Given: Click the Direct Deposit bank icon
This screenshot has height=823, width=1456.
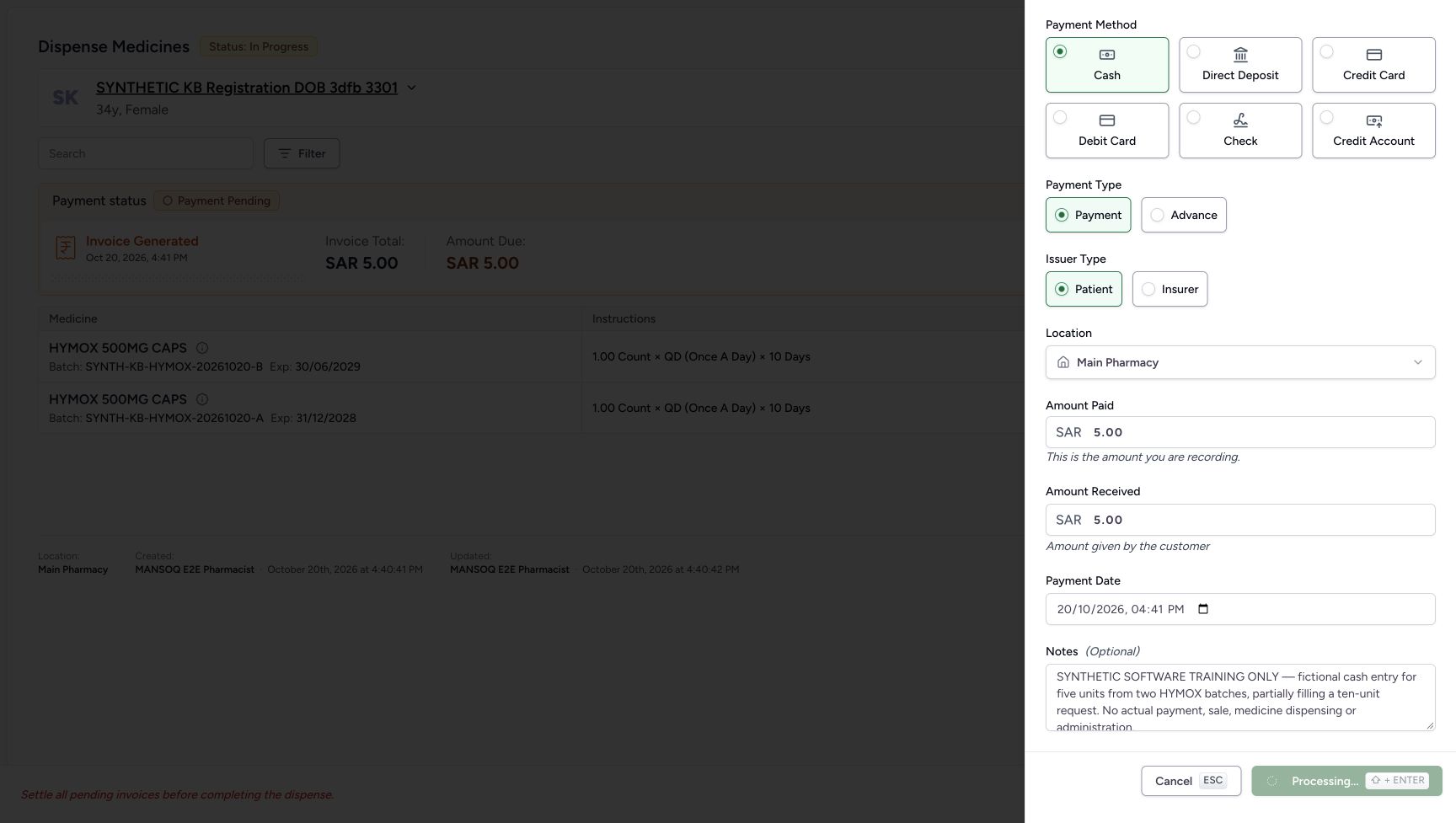Looking at the screenshot, I should click(1240, 55).
